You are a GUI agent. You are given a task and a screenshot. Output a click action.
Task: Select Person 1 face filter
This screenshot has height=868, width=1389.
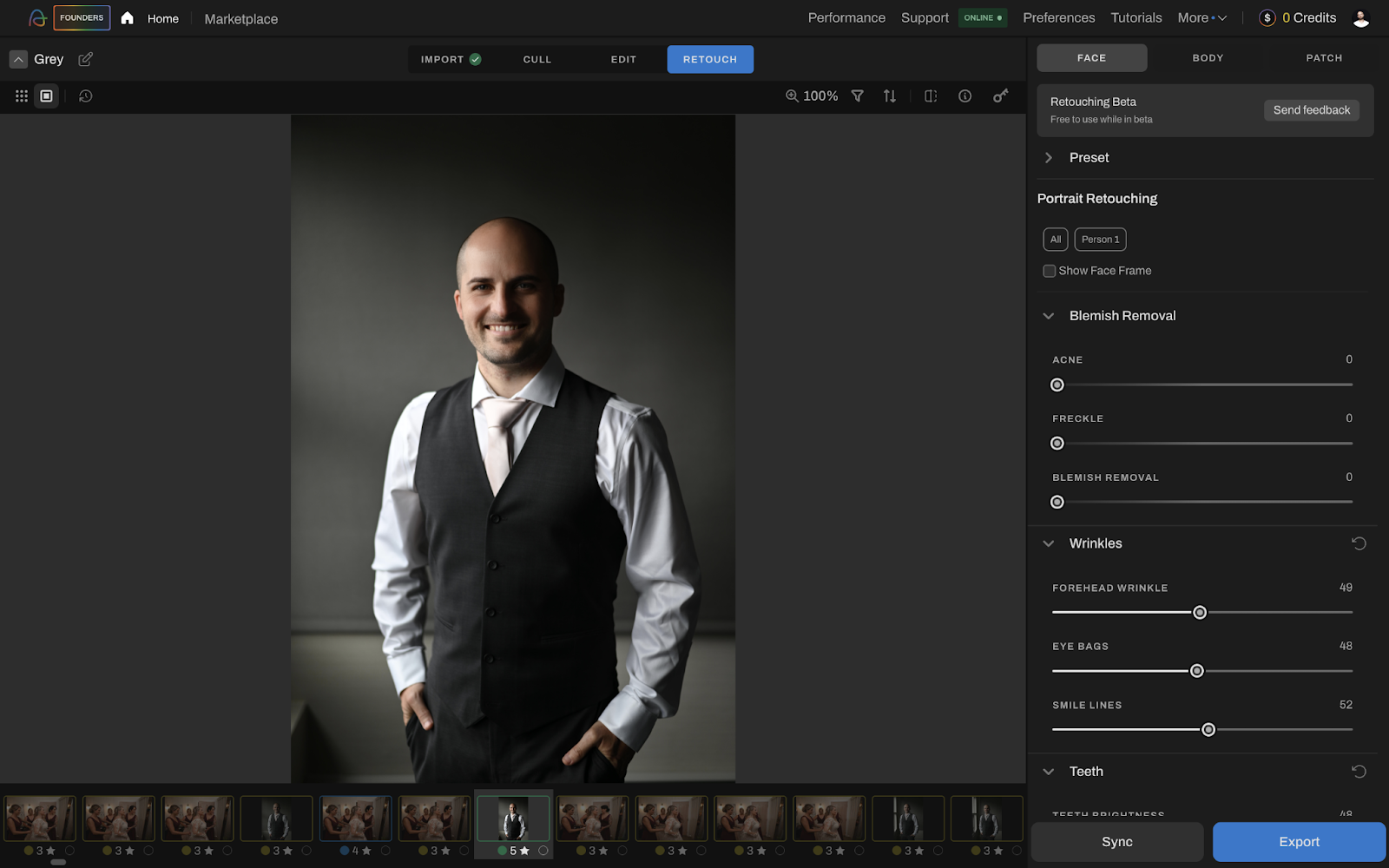1100,240
